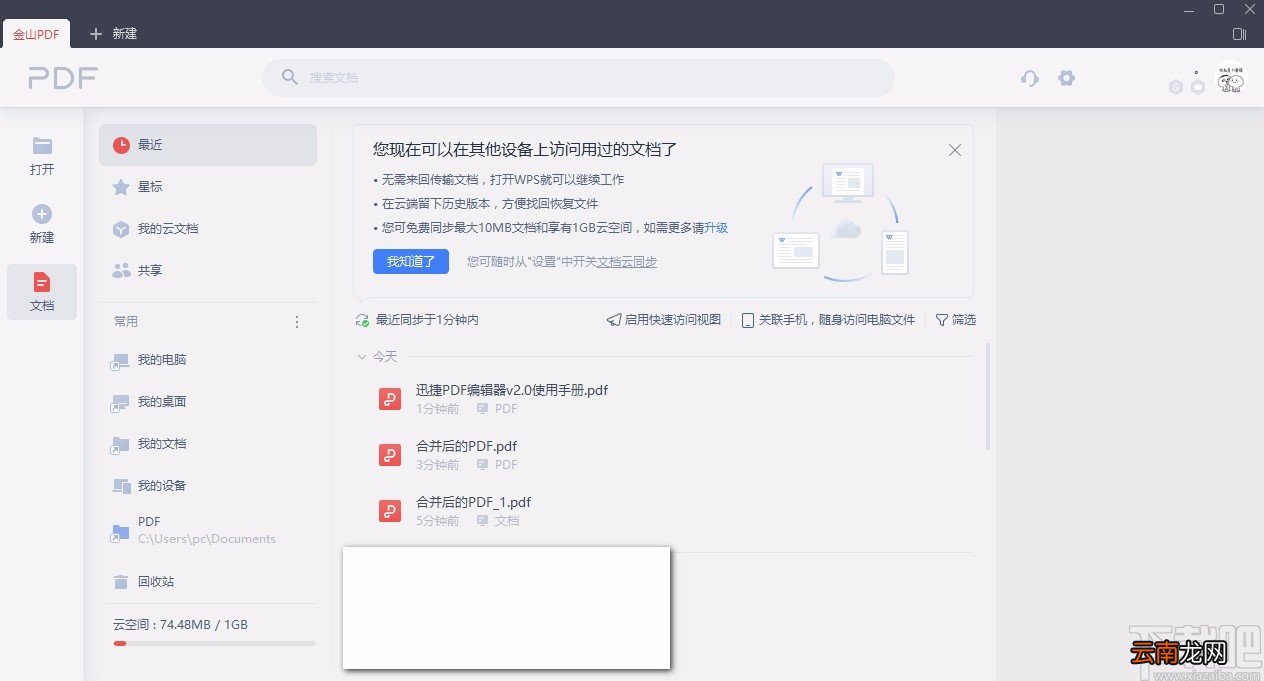Click the 新建 new tab button

click(113, 34)
